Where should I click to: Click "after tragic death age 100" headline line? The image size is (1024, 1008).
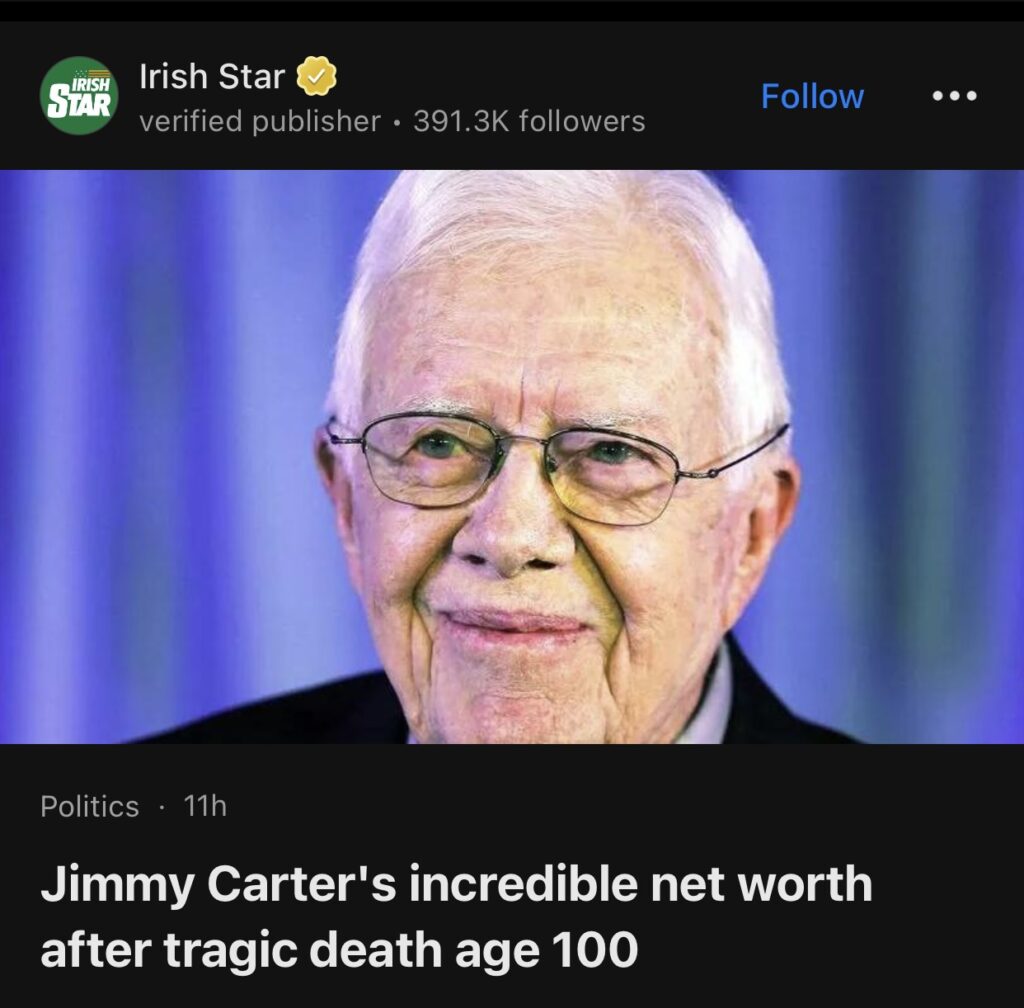[x=339, y=948]
